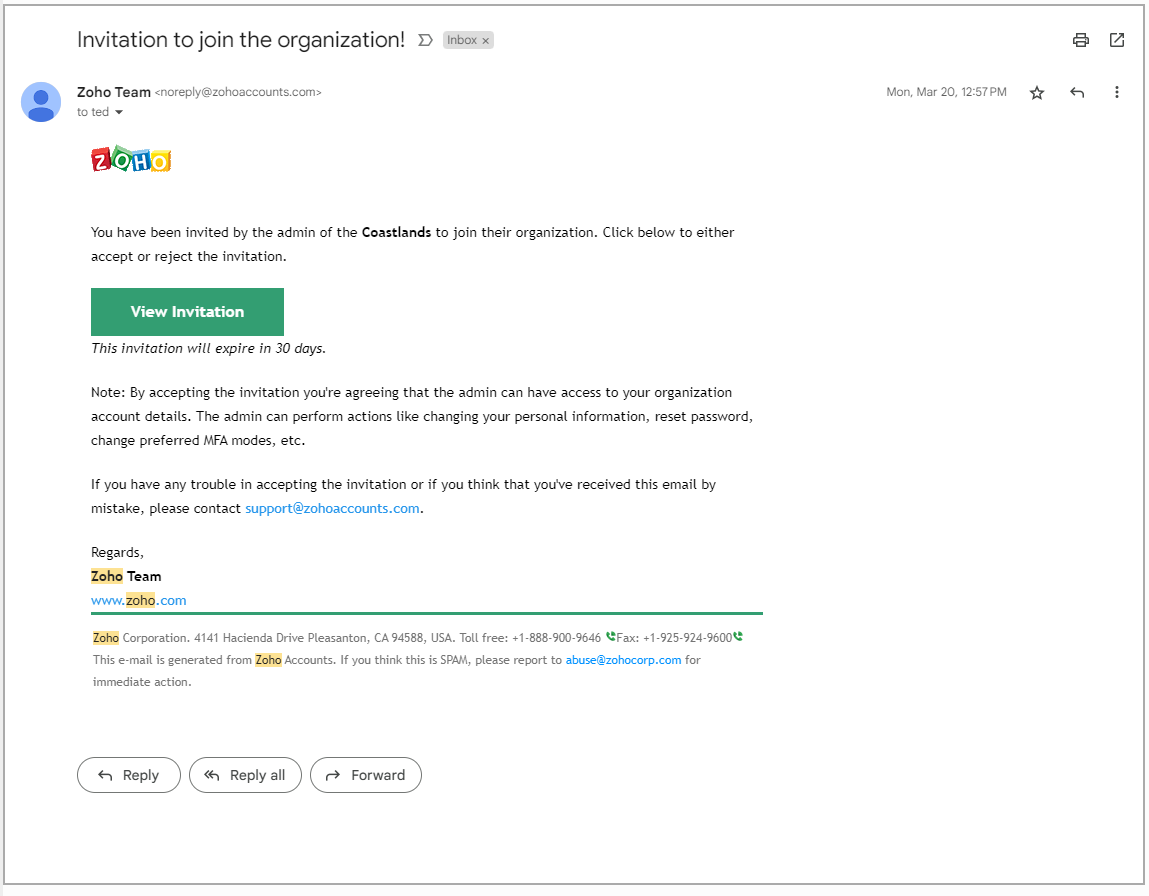Viewport: 1149px width, 896px height.
Task: Remove the Inbox label from email
Action: coord(486,41)
